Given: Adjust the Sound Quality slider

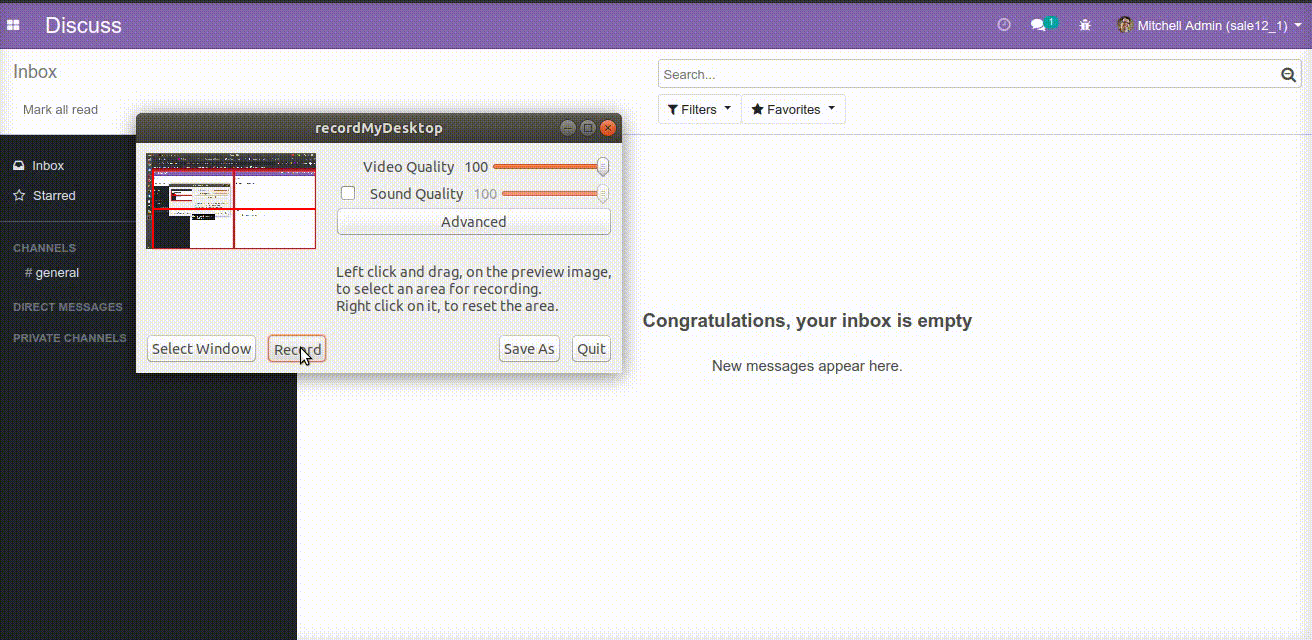Looking at the screenshot, I should pyautogui.click(x=556, y=194).
